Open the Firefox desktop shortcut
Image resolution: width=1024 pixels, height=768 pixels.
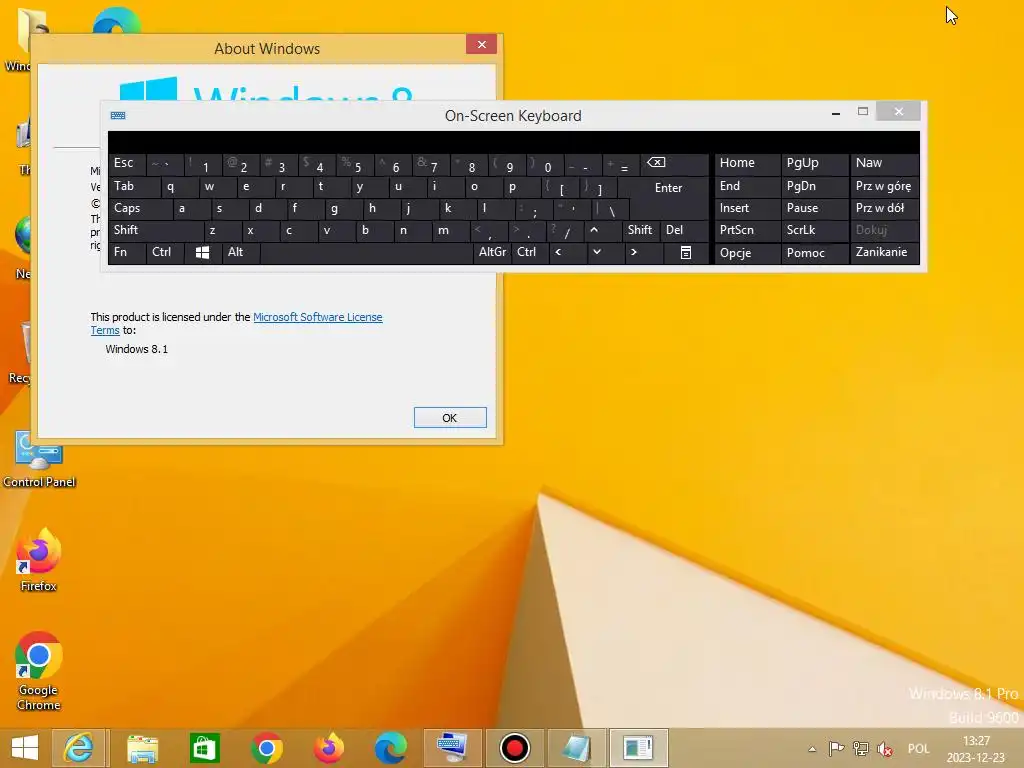[38, 560]
